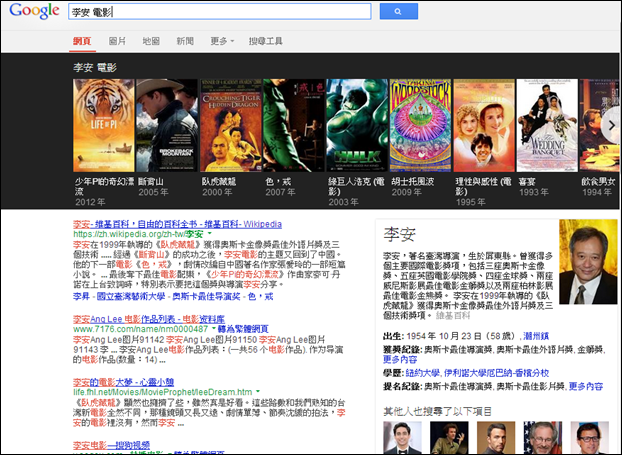Click the 轉為繁體網頁 link
Image resolution: width=622 pixels, height=455 pixels.
[x=243, y=329]
